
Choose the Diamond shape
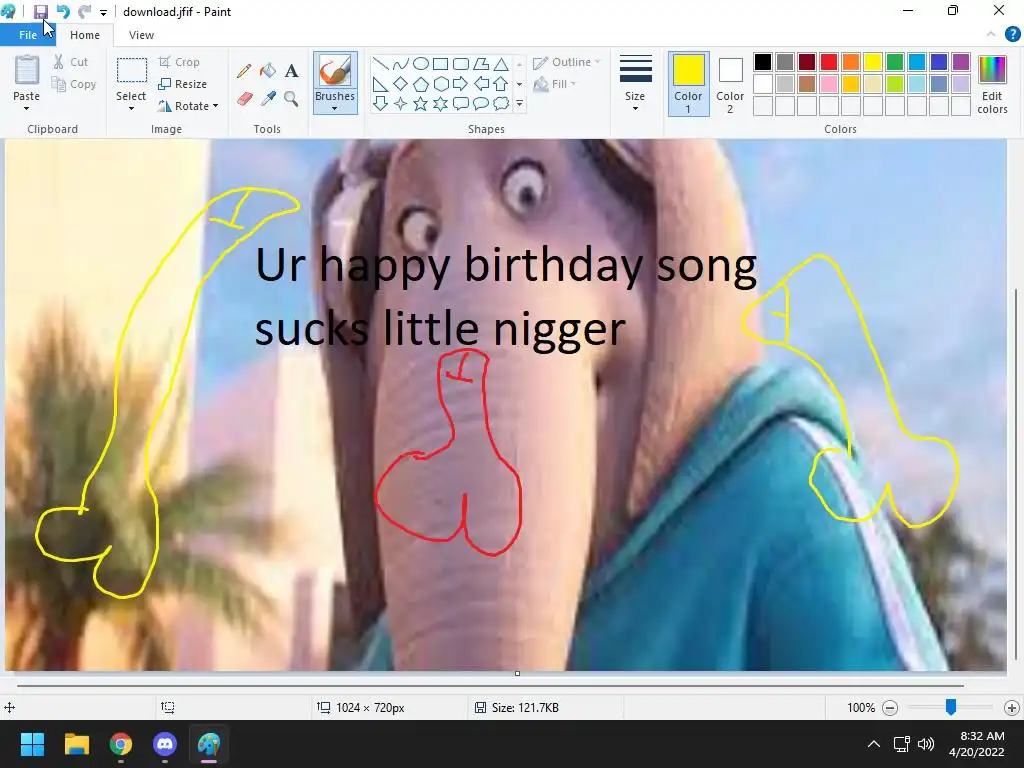(x=400, y=84)
